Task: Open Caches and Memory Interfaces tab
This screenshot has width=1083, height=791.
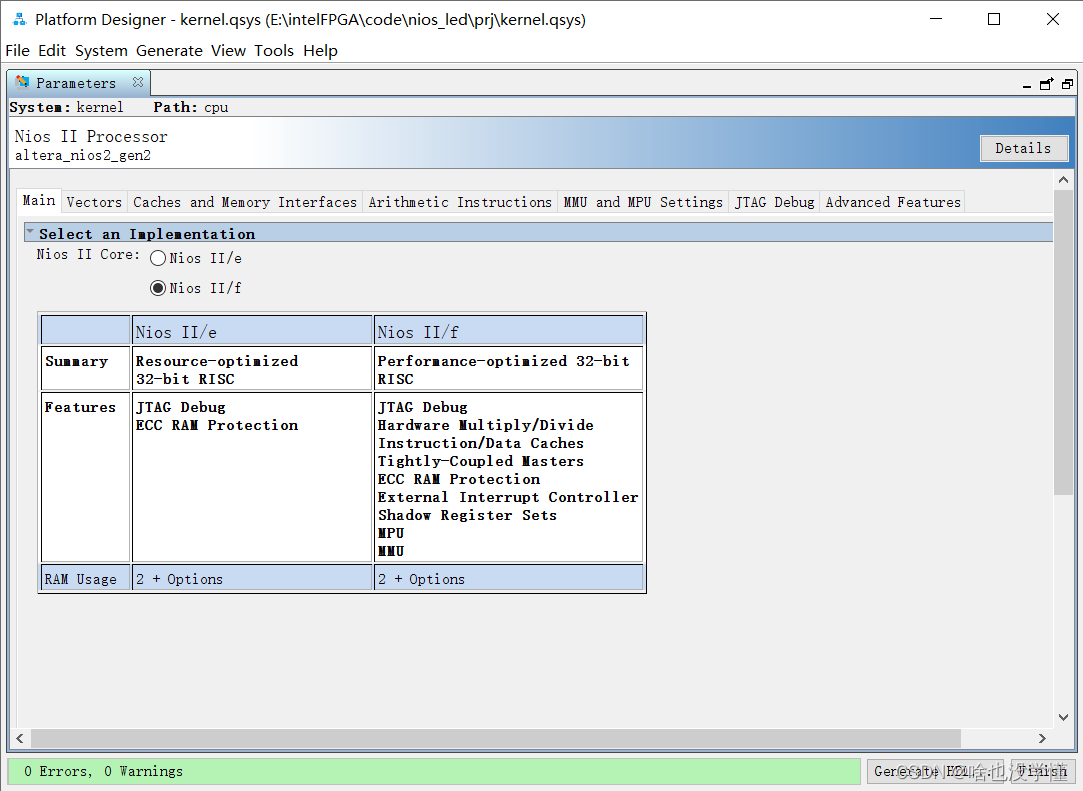Action: (245, 202)
